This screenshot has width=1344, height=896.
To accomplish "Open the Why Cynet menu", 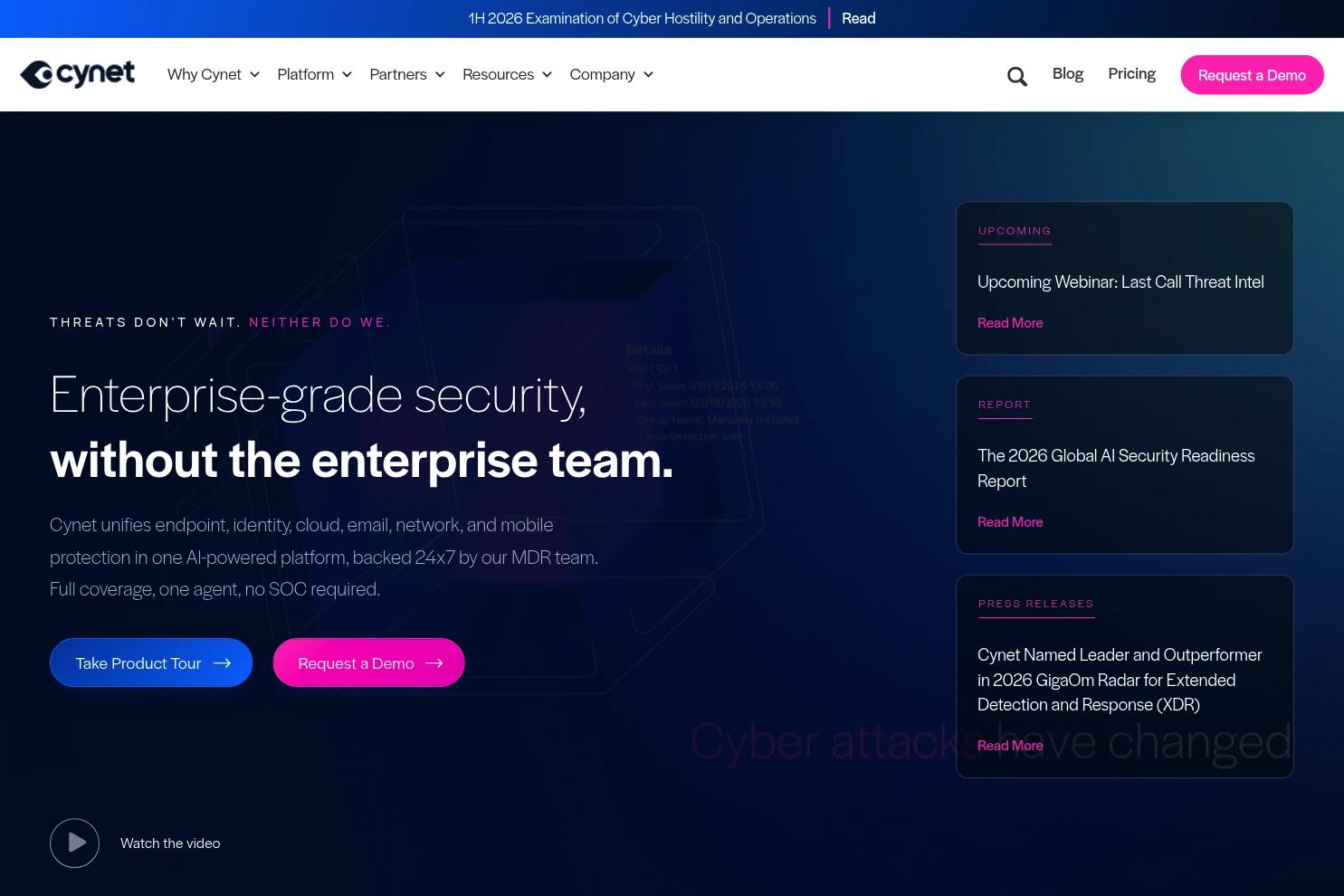I will pos(205,74).
